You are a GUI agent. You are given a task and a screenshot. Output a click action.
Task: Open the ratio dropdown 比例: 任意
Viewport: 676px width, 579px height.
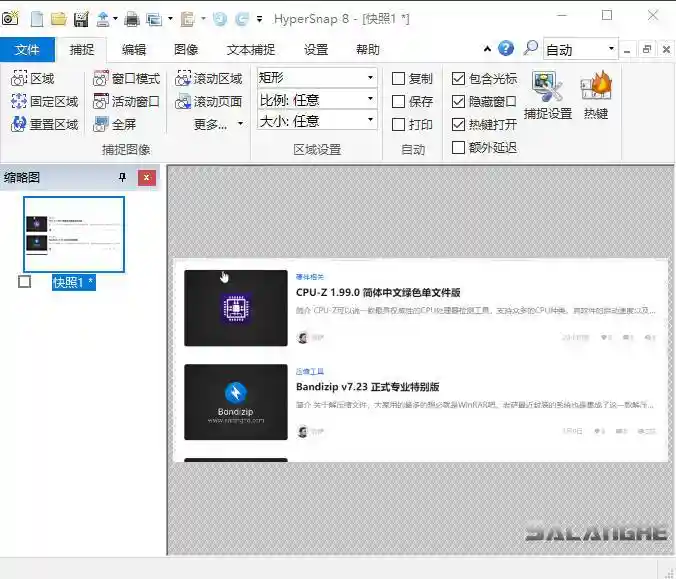pos(317,100)
